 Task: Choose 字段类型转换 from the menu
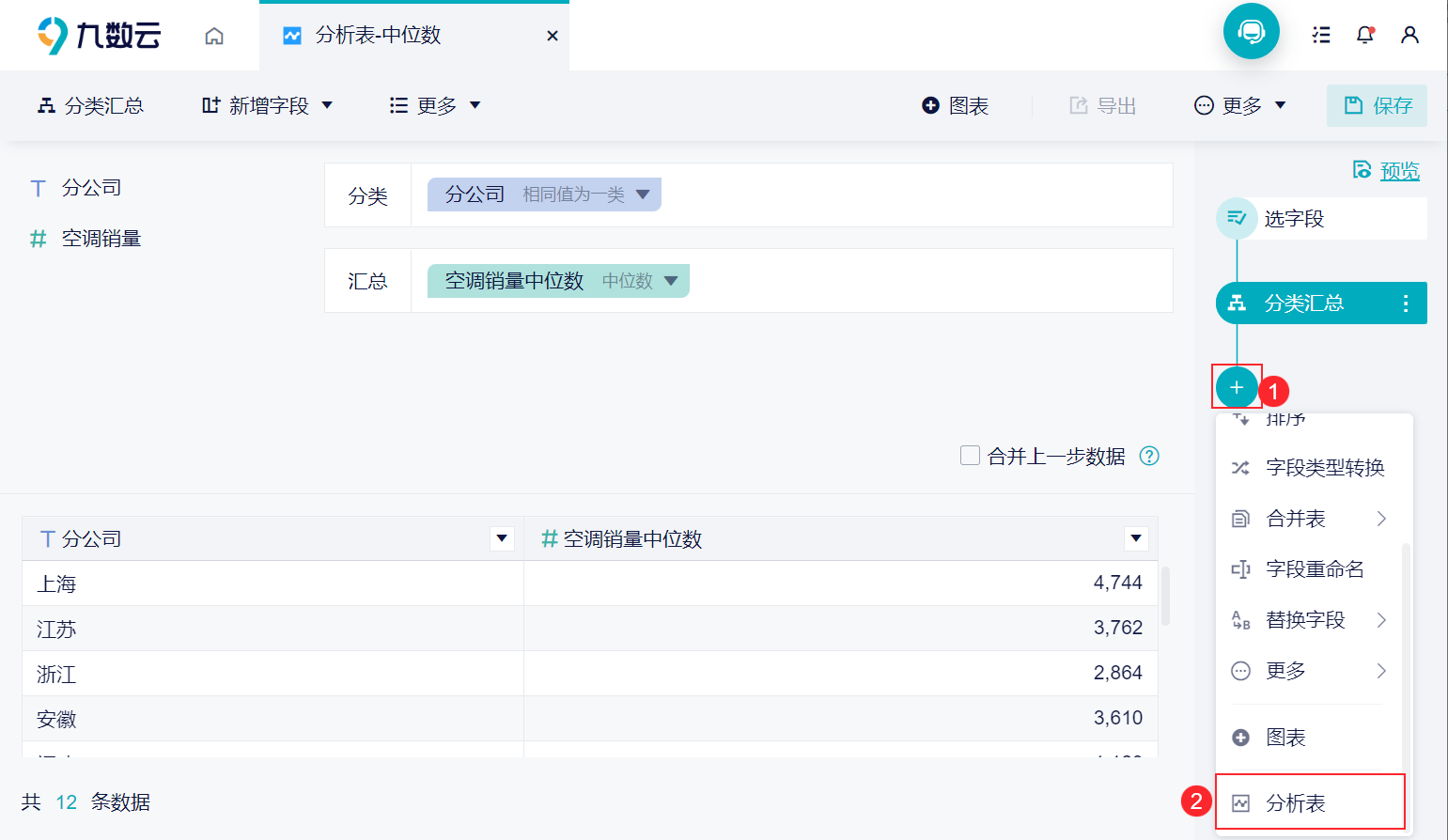click(x=1309, y=468)
